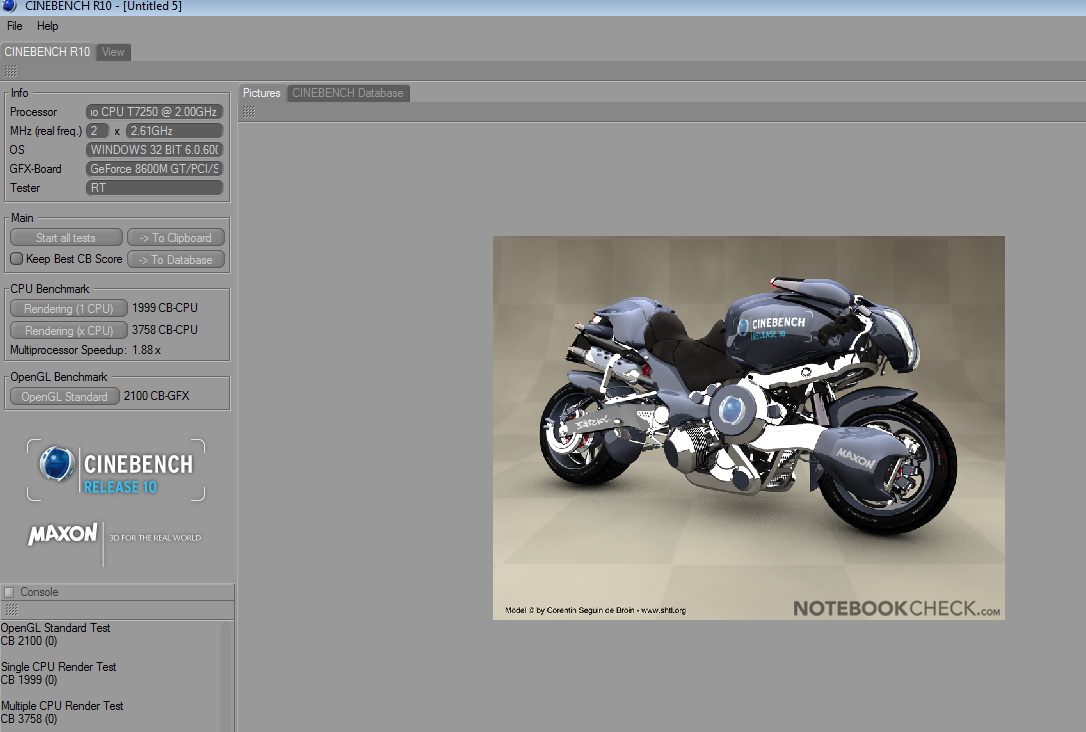The image size is (1086, 732).
Task: Click console line Multiple CPU Render Test
Action: pyautogui.click(x=62, y=706)
